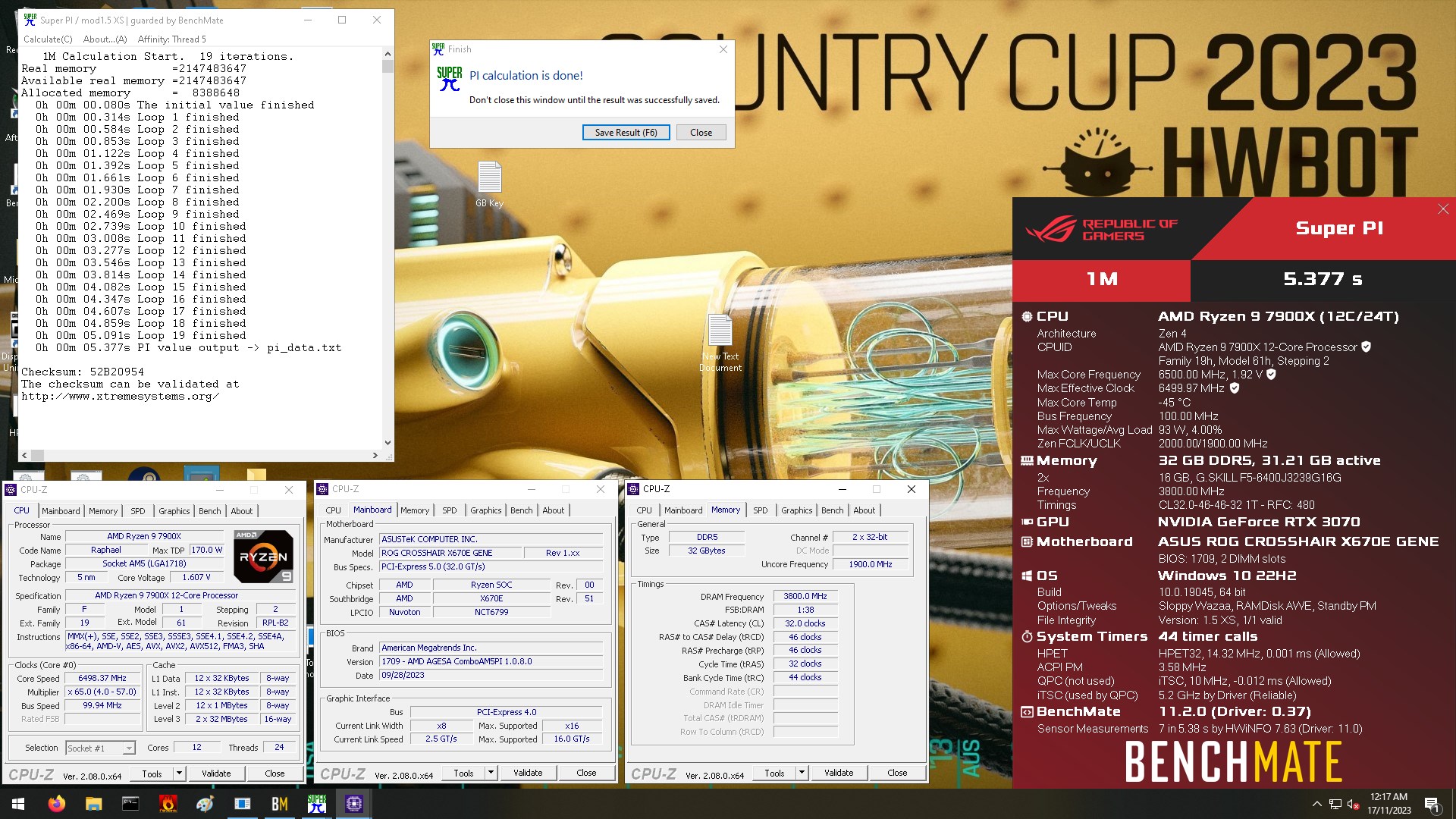Screen dimensions: 1456x819
Task: Click the Ryzen 9 logo in CPU-Z CPU window
Action: click(x=263, y=557)
